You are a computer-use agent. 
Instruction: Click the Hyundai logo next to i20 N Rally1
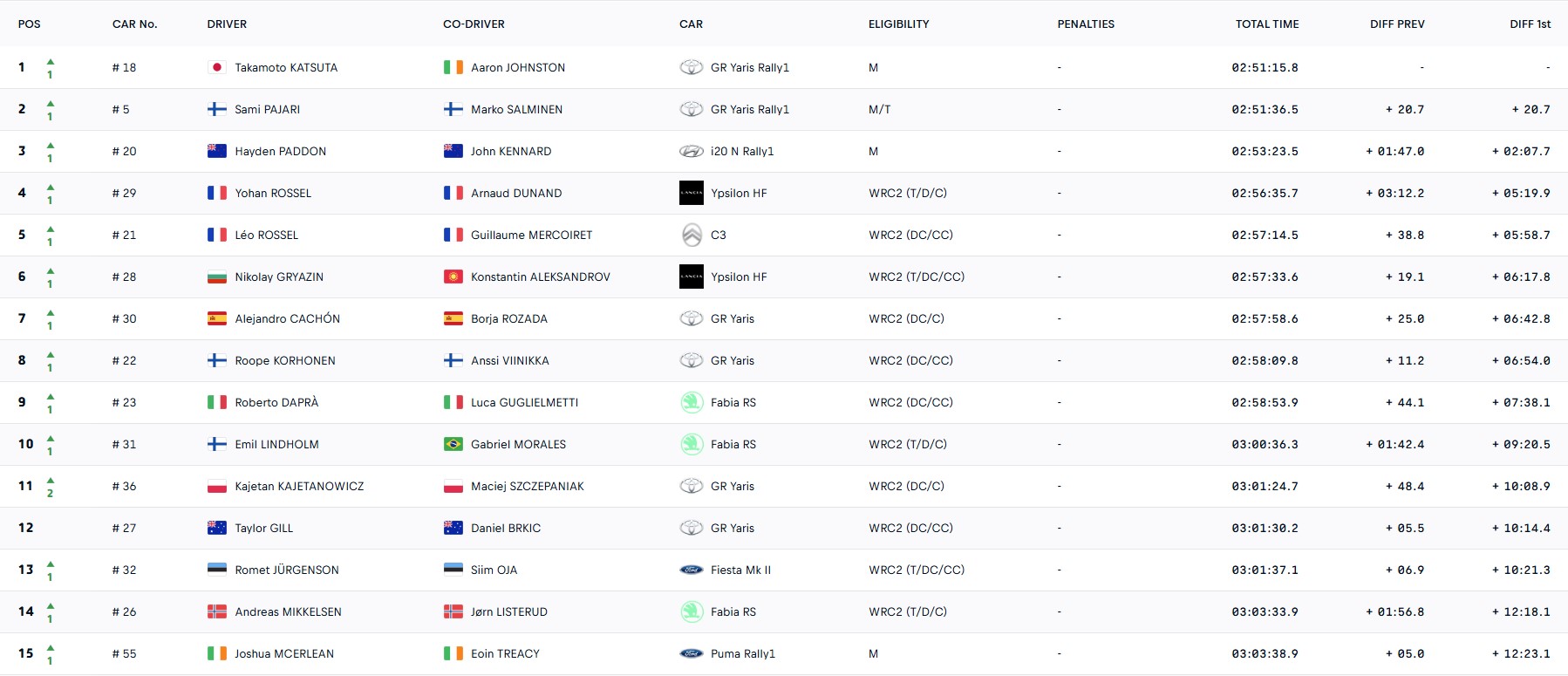[x=691, y=151]
